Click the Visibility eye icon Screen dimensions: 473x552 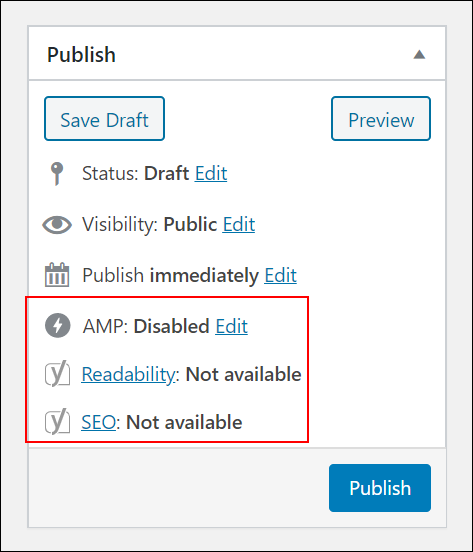coord(57,224)
